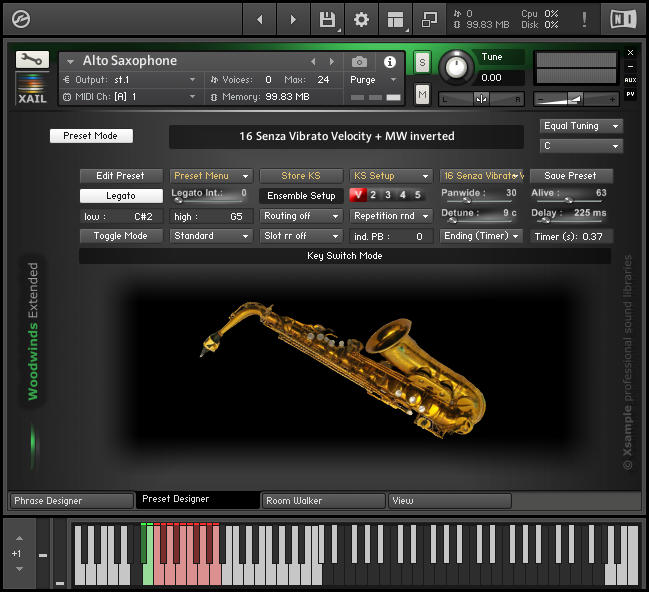The width and height of the screenshot is (649, 592).
Task: Toggle Preset Mode button
Action: tap(91, 136)
